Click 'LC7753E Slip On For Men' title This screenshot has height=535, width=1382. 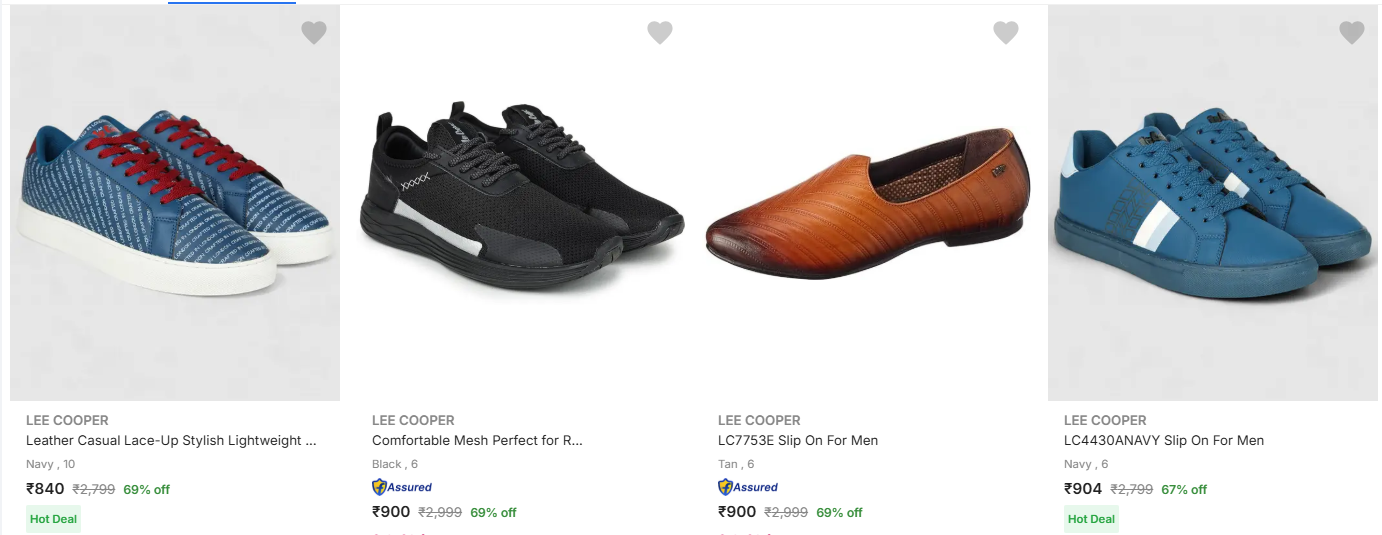coord(798,440)
